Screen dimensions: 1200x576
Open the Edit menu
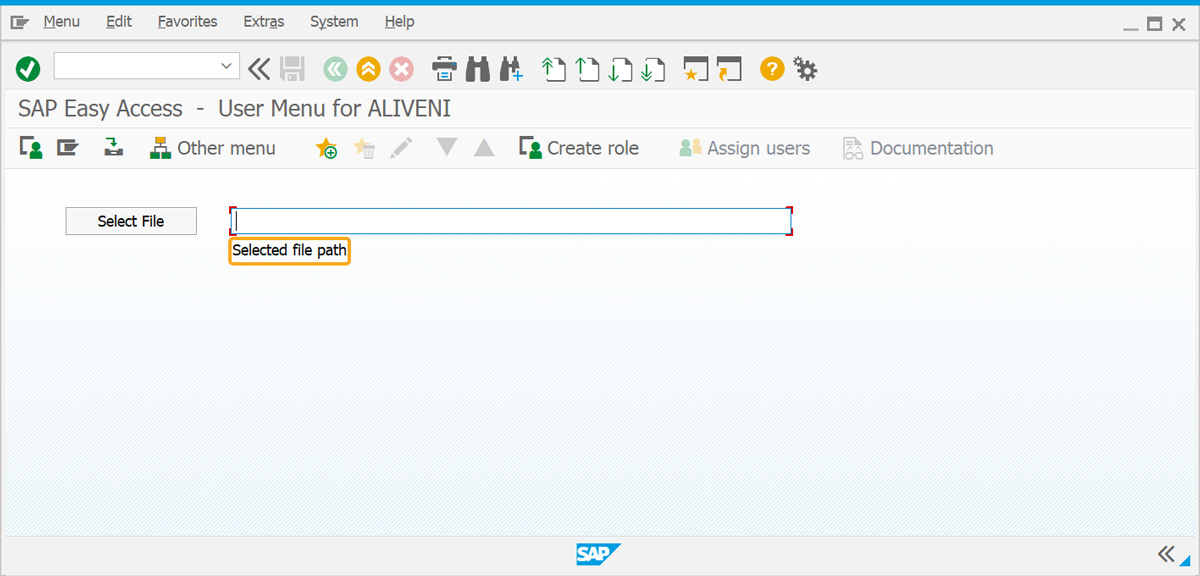point(119,21)
